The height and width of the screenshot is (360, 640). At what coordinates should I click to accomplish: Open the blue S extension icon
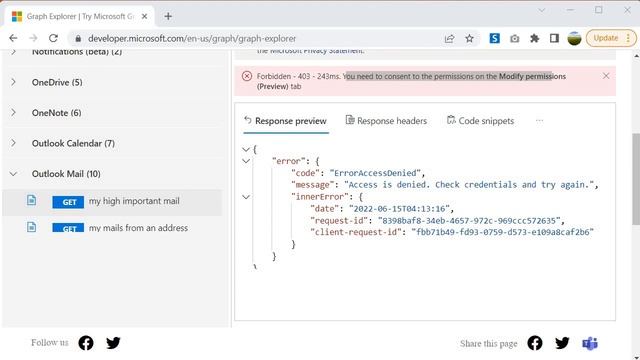494,38
